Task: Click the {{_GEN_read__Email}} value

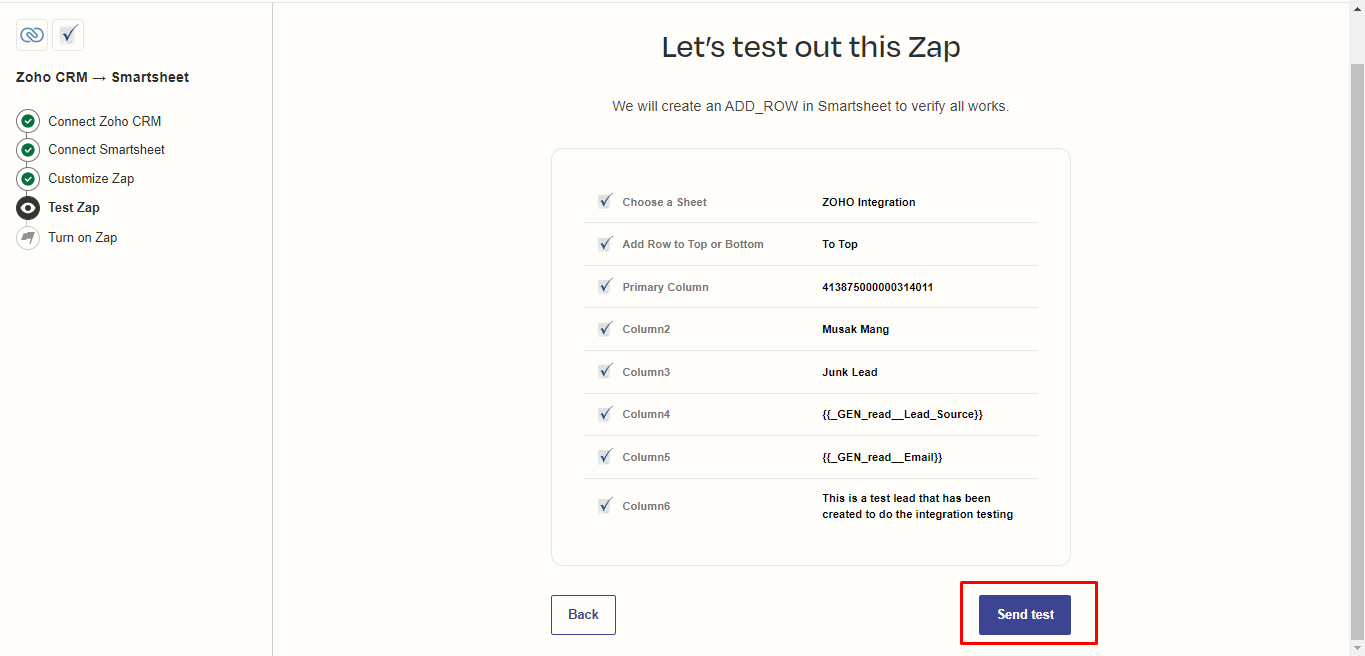Action: 882,457
